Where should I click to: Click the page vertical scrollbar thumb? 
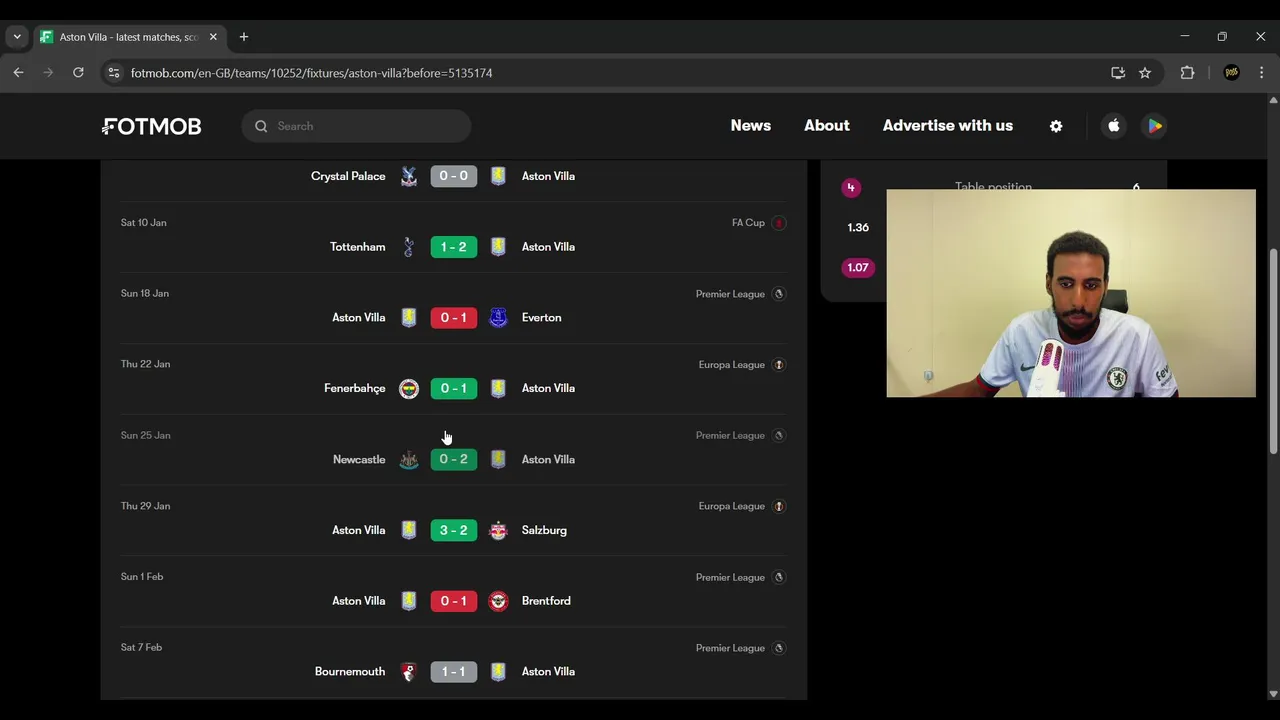pos(1273,350)
